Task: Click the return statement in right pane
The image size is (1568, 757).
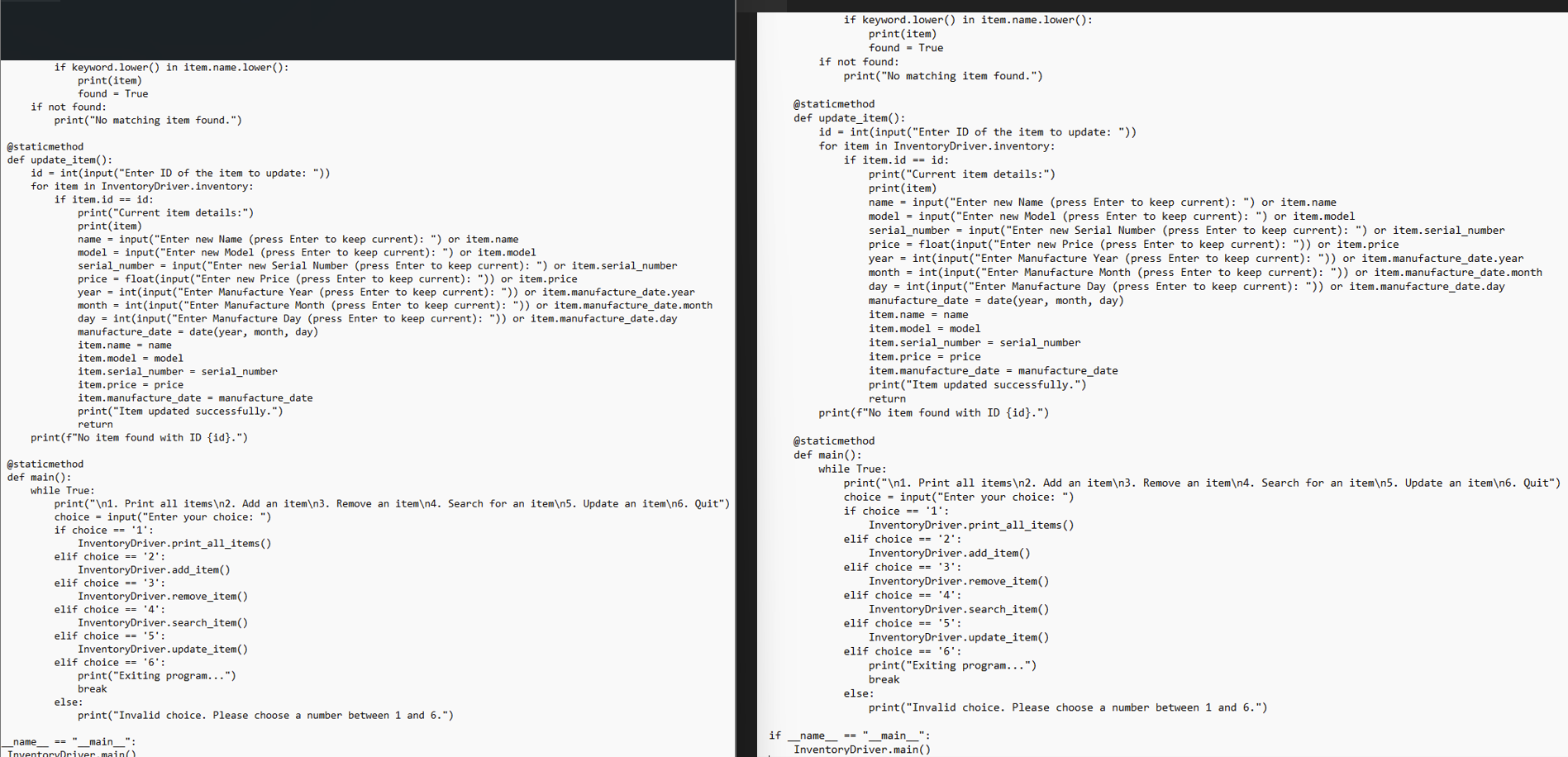Action: click(x=886, y=398)
